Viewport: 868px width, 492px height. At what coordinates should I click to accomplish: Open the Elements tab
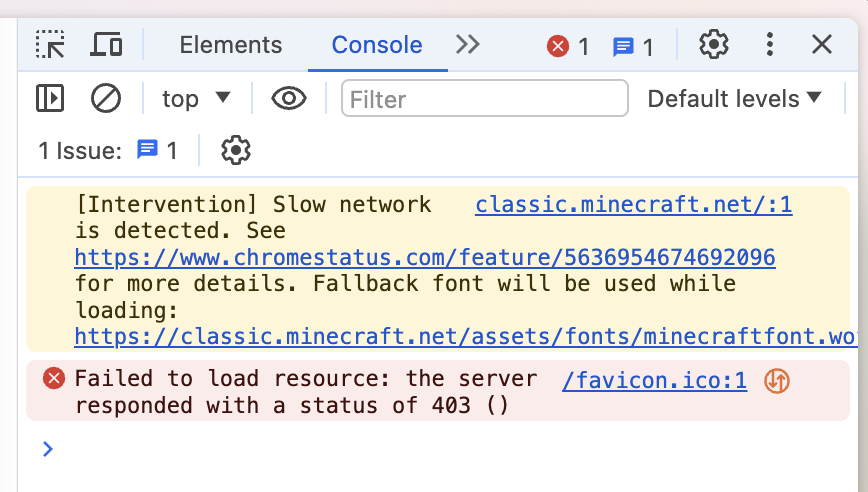231,45
